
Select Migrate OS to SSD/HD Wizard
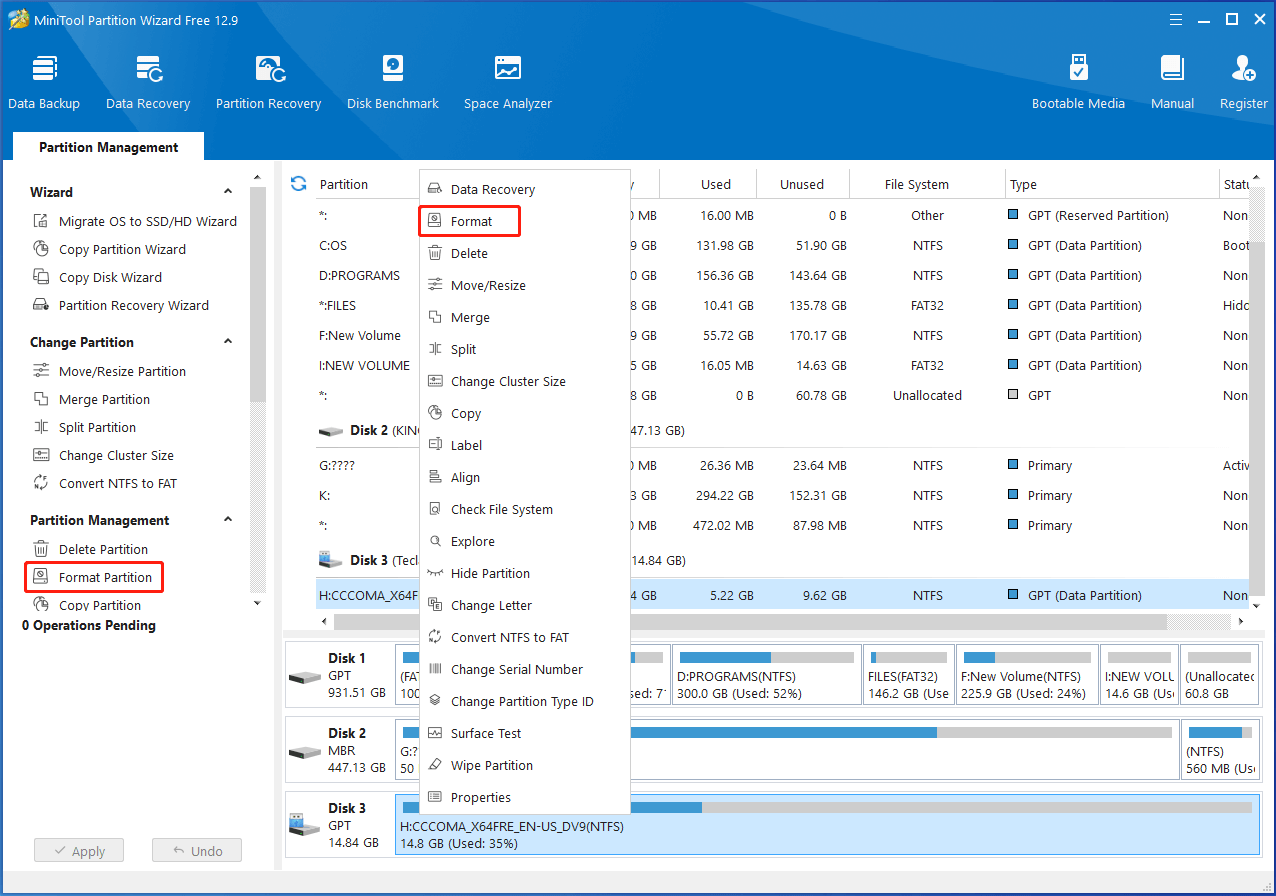click(x=135, y=221)
